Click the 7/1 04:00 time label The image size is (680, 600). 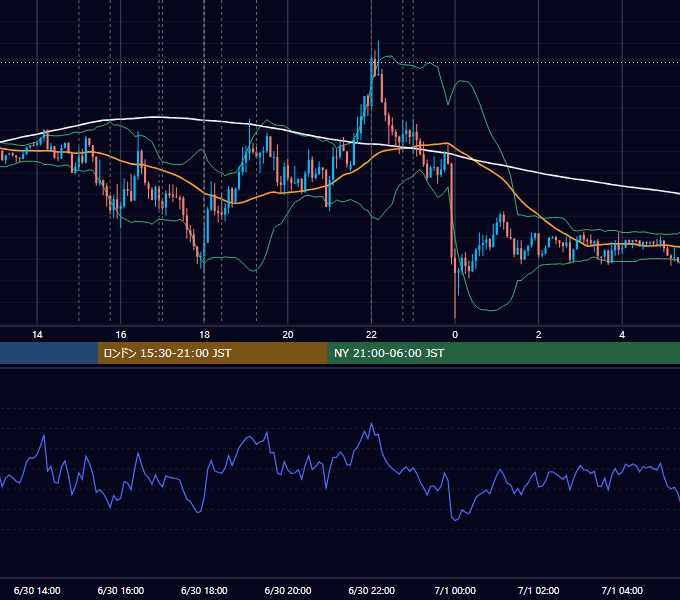point(622,590)
